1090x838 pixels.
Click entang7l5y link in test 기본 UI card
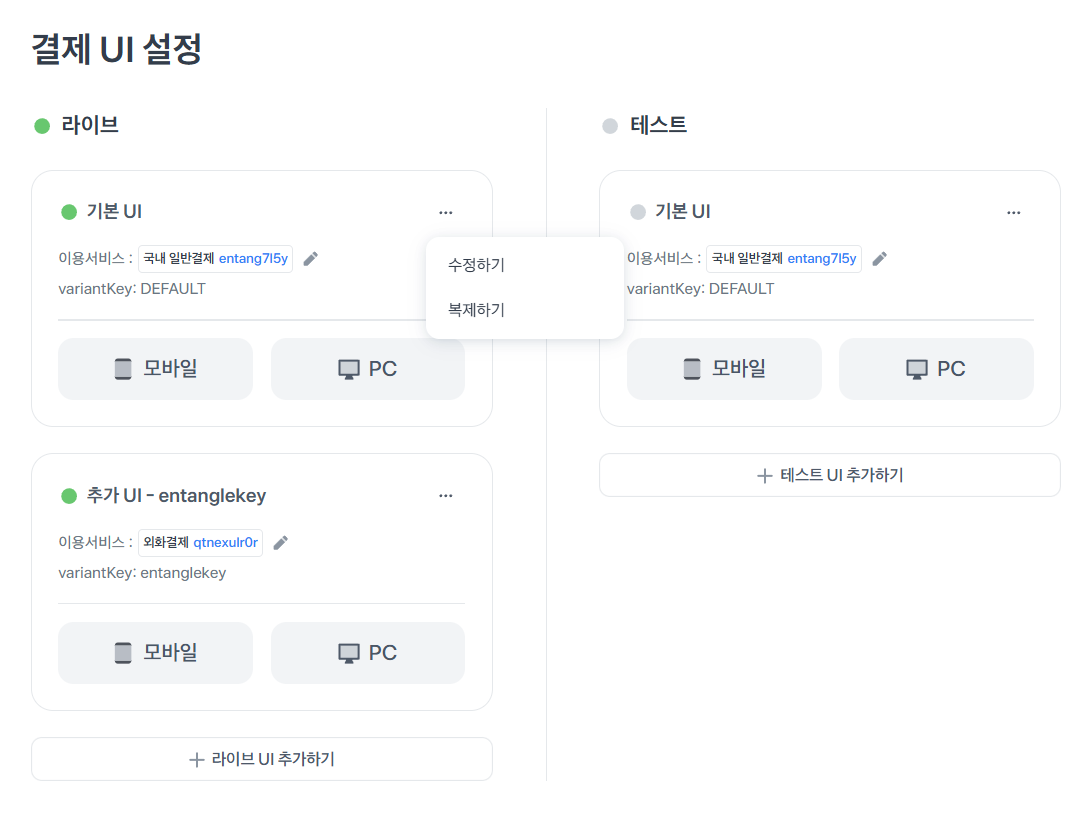click(821, 259)
